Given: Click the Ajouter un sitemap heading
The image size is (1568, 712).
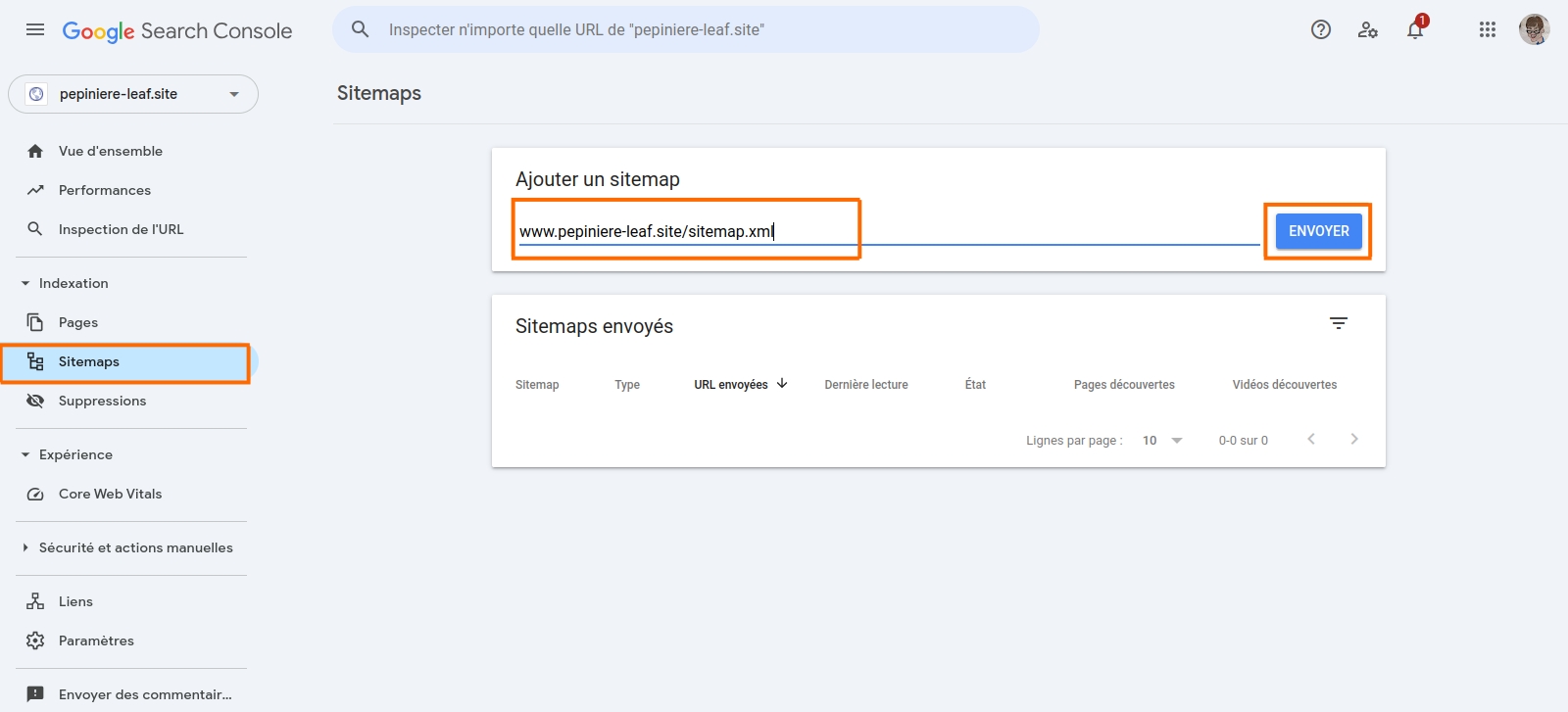Looking at the screenshot, I should click(x=598, y=179).
